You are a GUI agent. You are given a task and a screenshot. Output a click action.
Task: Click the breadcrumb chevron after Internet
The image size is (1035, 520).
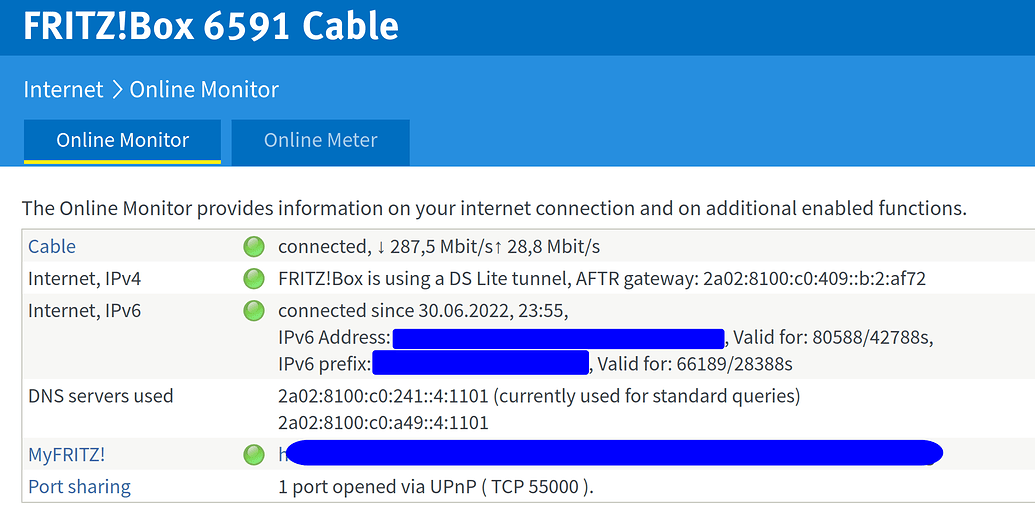click(117, 89)
